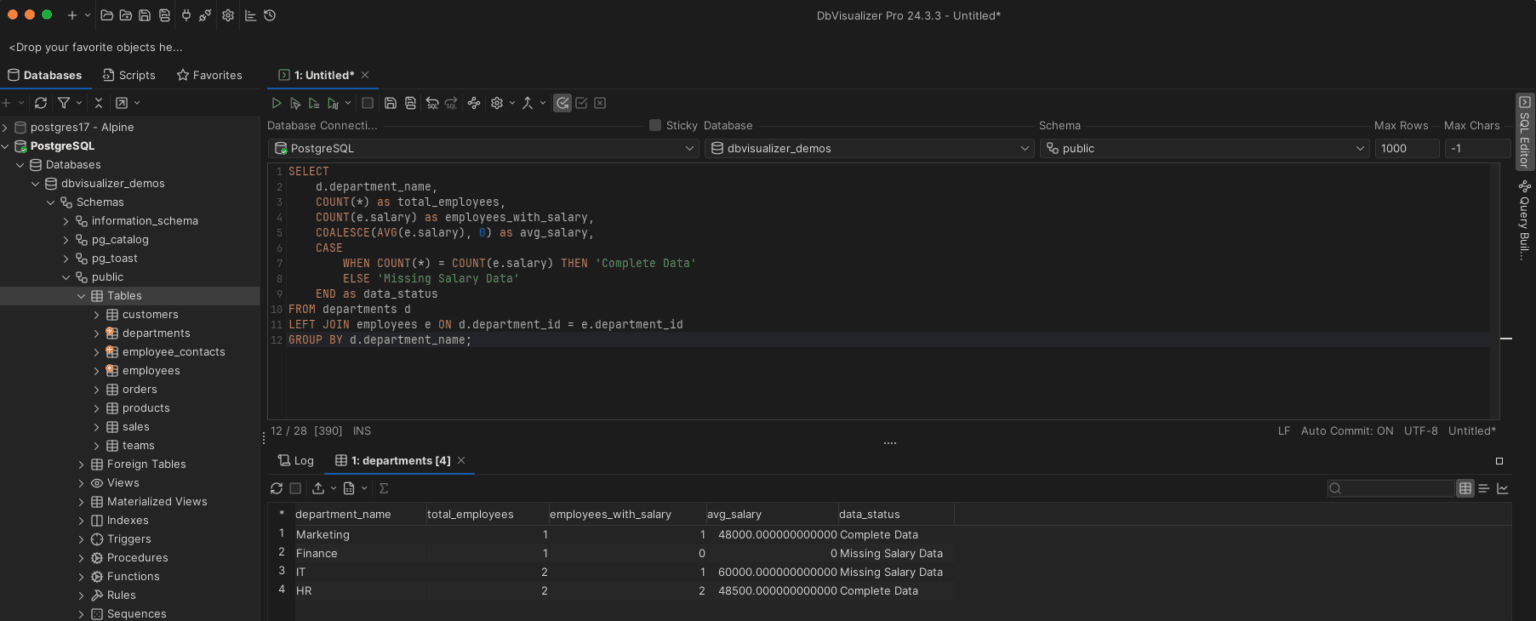Undo last SQL edit via undo SQL icon
Screen dimensions: 1536x621
pyautogui.click(x=431, y=102)
